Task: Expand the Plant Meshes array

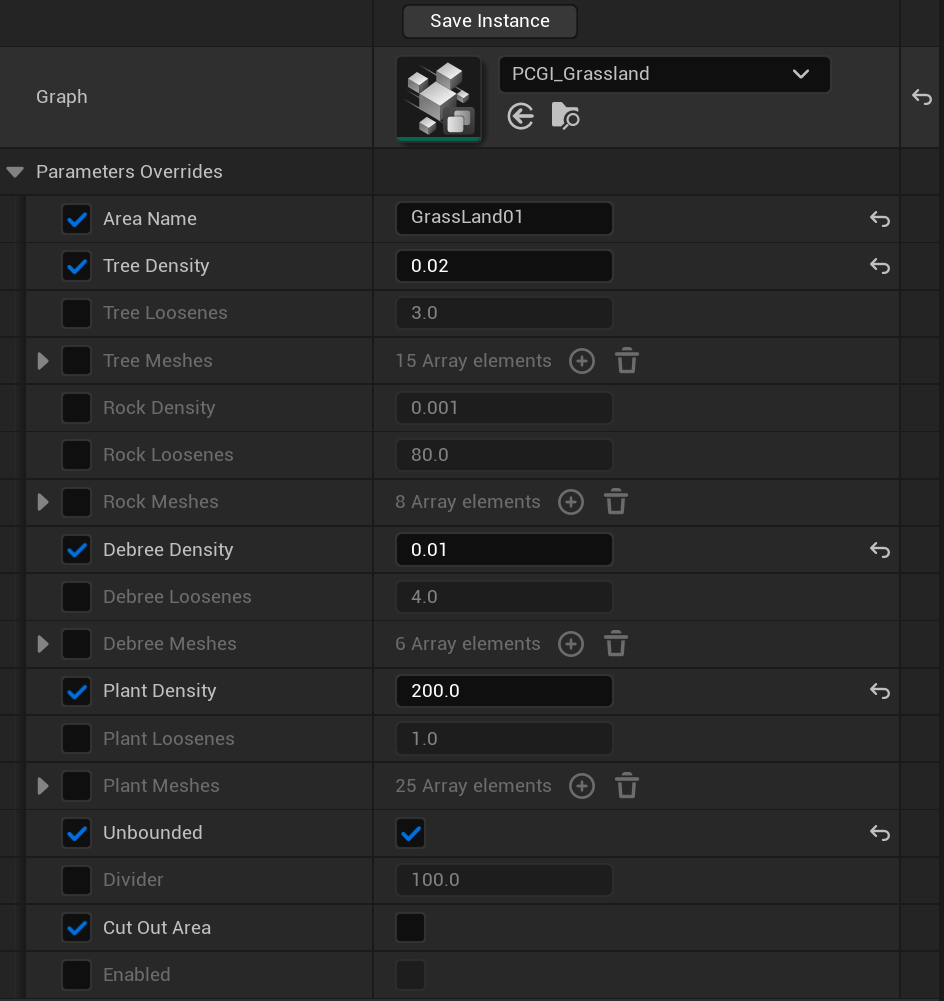Action: coord(43,786)
